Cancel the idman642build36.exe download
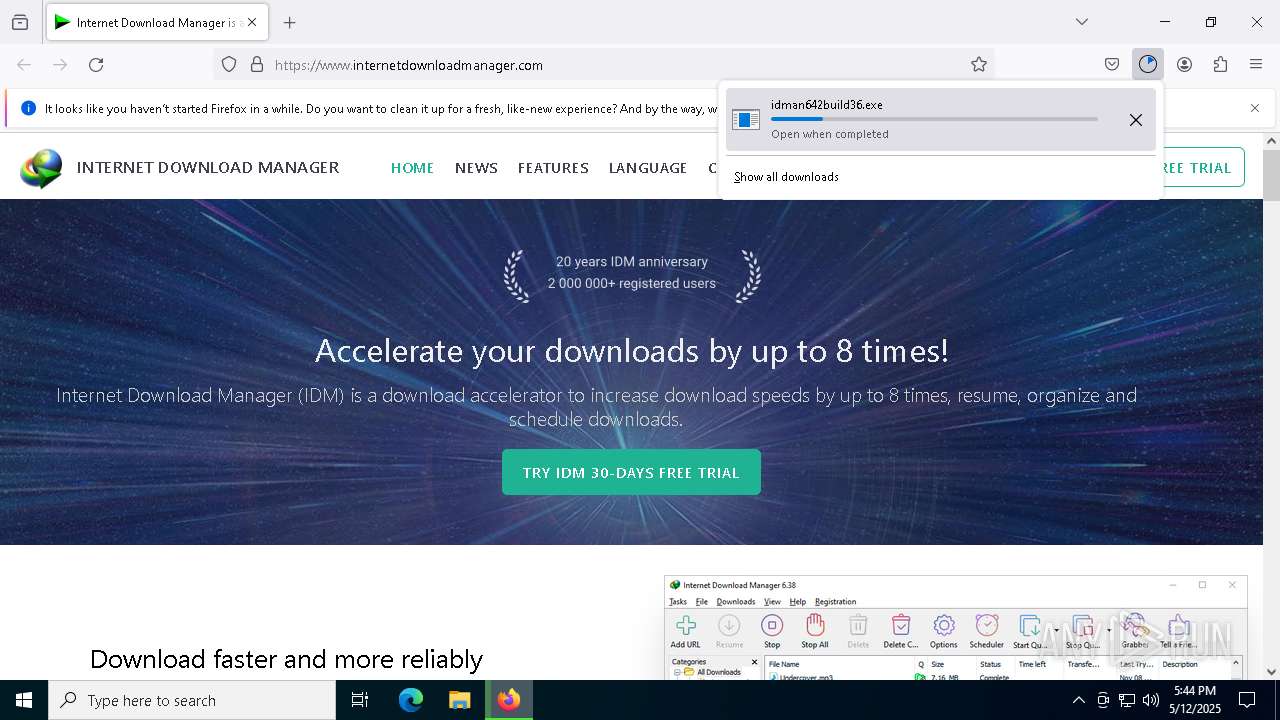 (1135, 120)
